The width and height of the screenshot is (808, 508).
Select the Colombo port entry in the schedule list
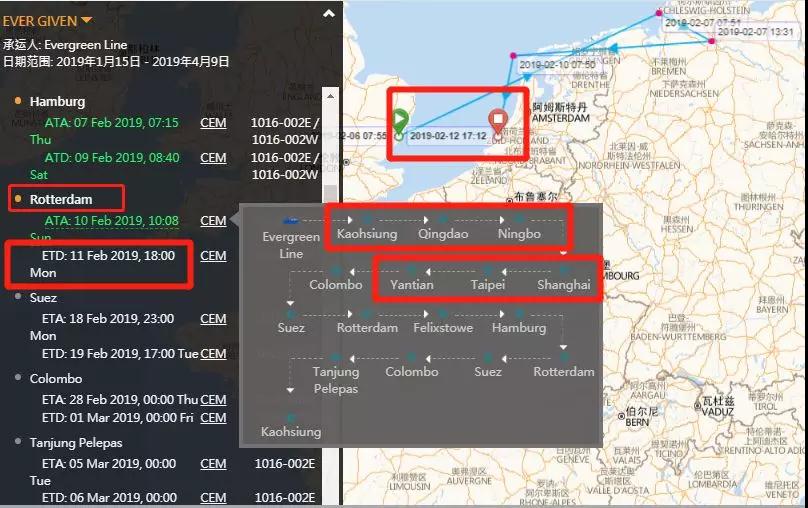coord(56,379)
